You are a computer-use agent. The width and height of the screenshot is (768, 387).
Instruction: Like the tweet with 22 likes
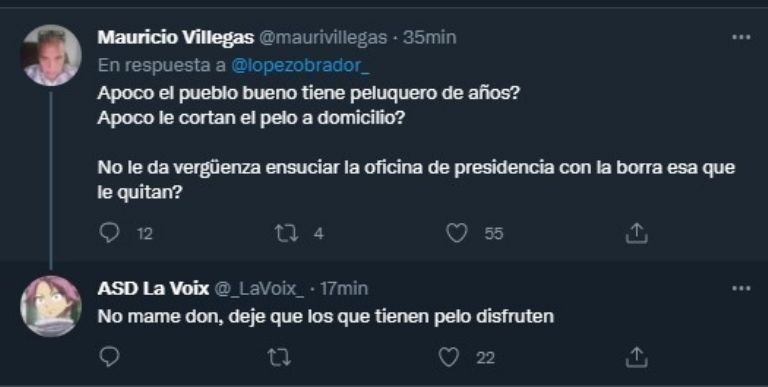(x=448, y=358)
